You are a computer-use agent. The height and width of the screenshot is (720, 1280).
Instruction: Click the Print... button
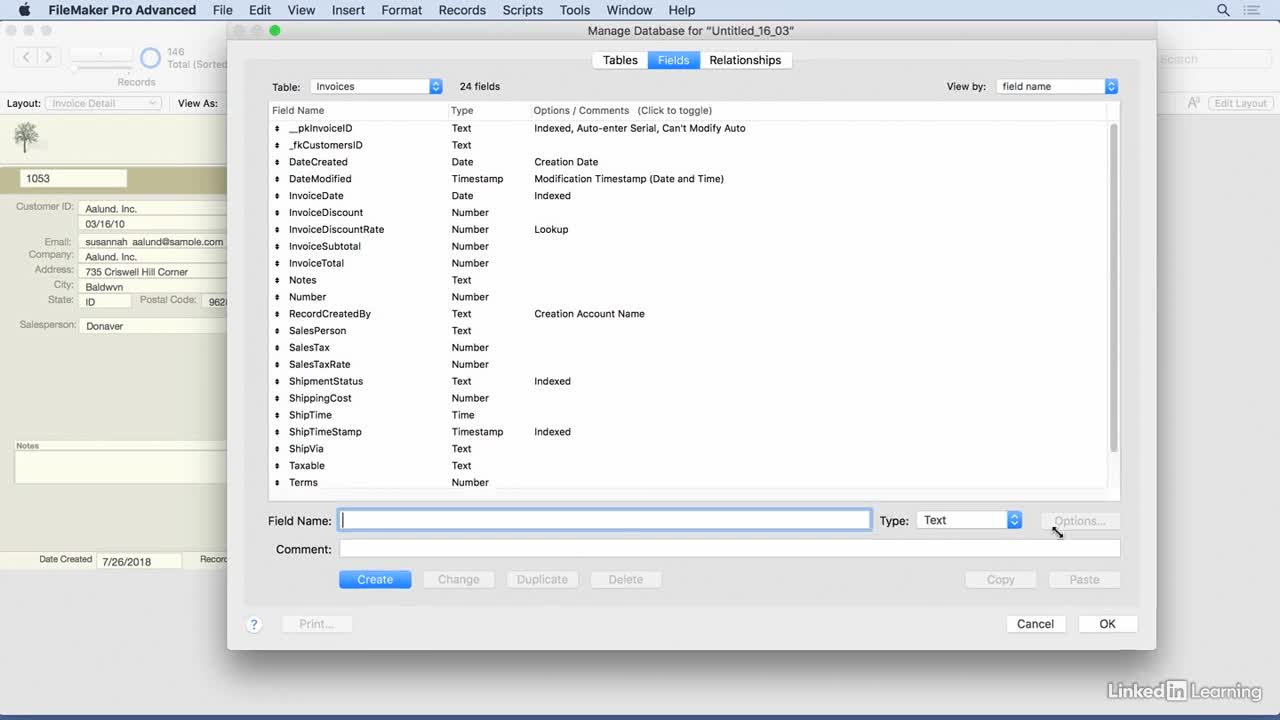(x=316, y=624)
